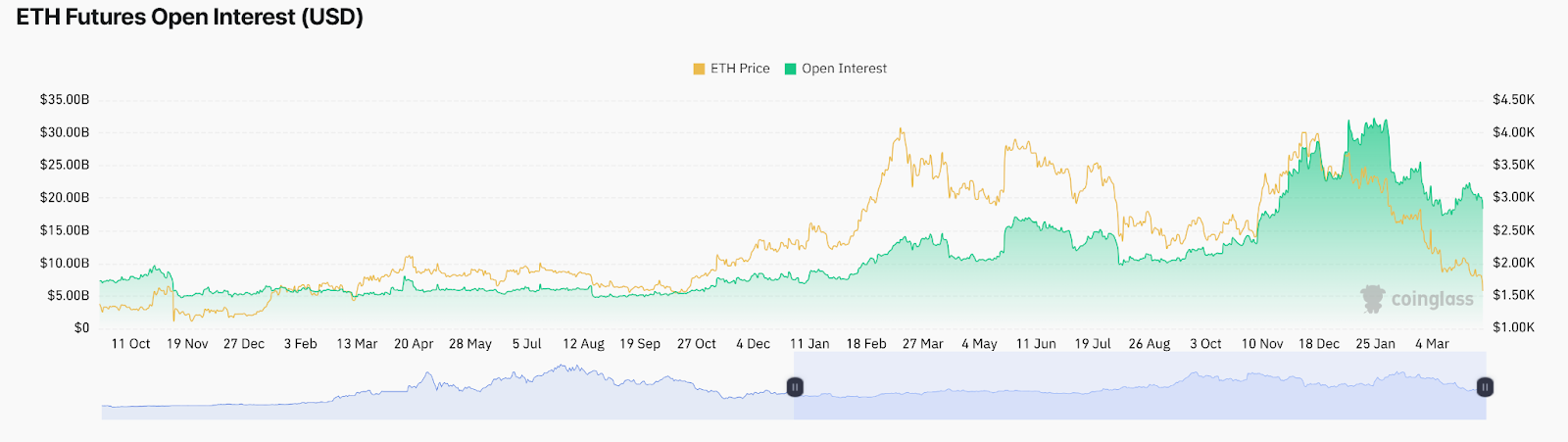
Task: Click the 25 Jan x-axis label
Action: [x=1375, y=344]
